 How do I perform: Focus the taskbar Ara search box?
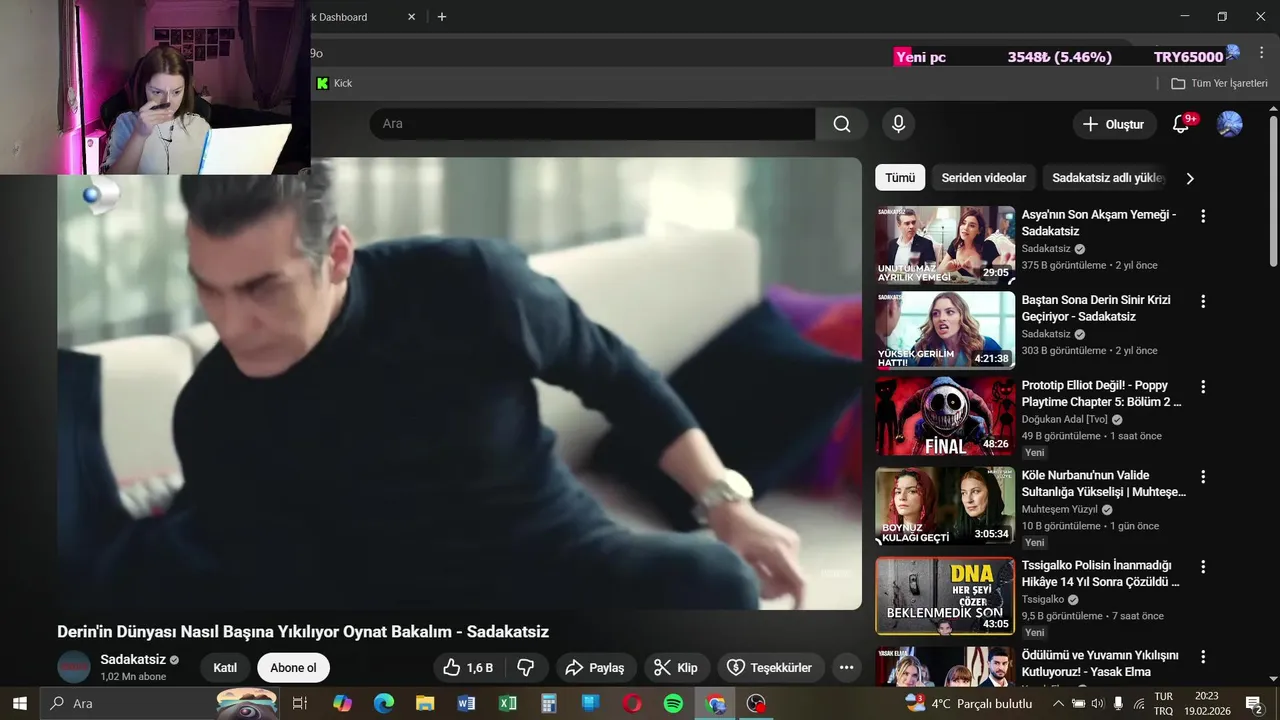point(160,703)
